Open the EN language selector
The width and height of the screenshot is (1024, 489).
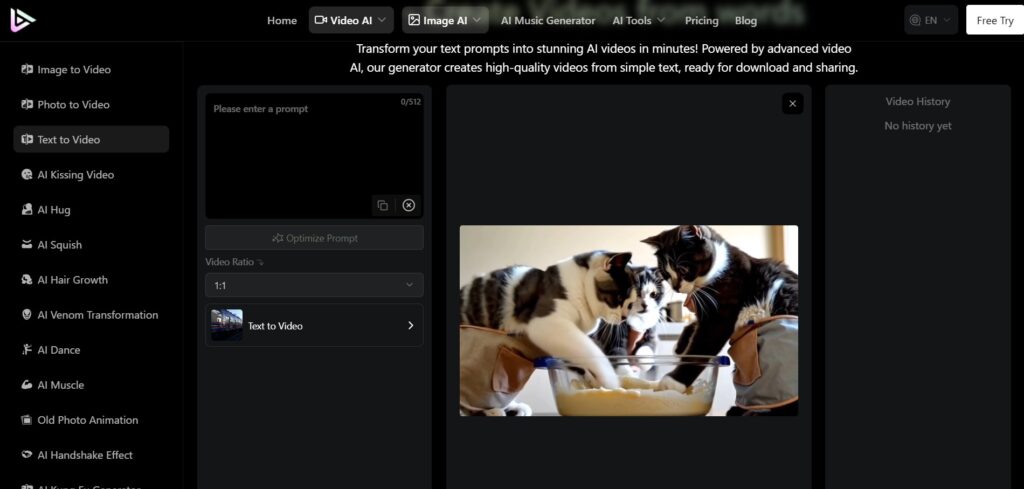click(931, 20)
